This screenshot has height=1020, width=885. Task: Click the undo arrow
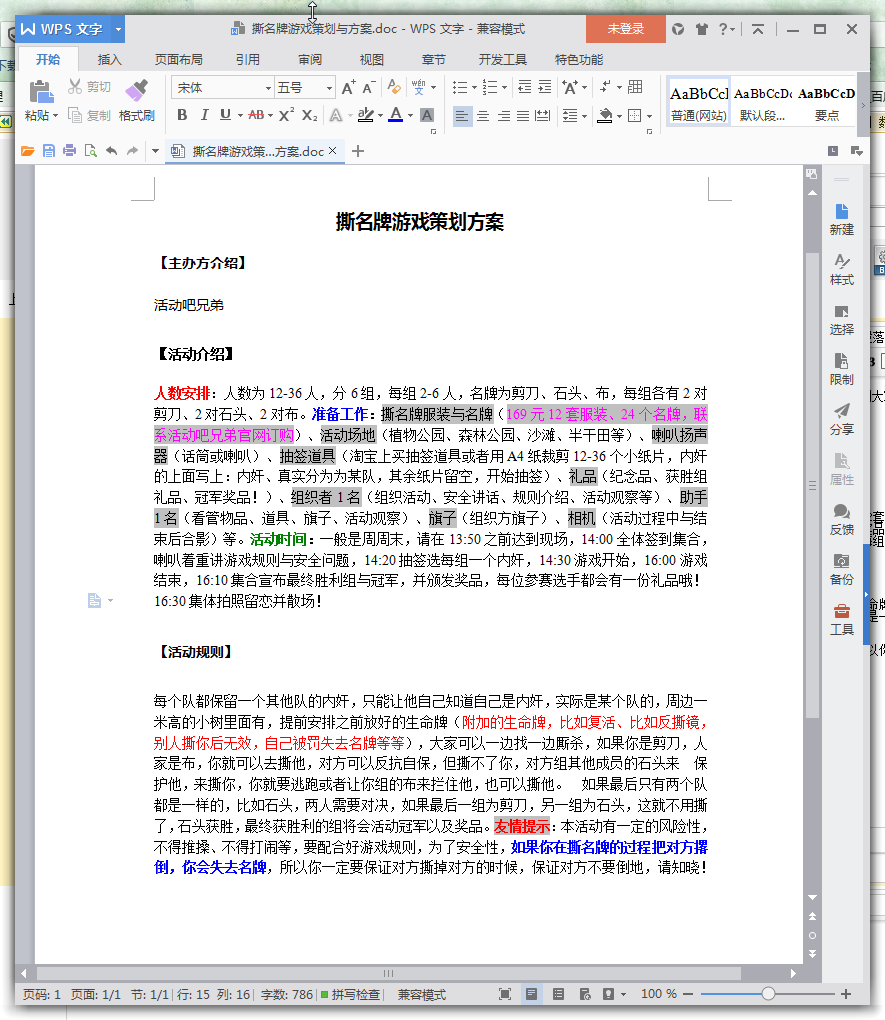coord(112,151)
